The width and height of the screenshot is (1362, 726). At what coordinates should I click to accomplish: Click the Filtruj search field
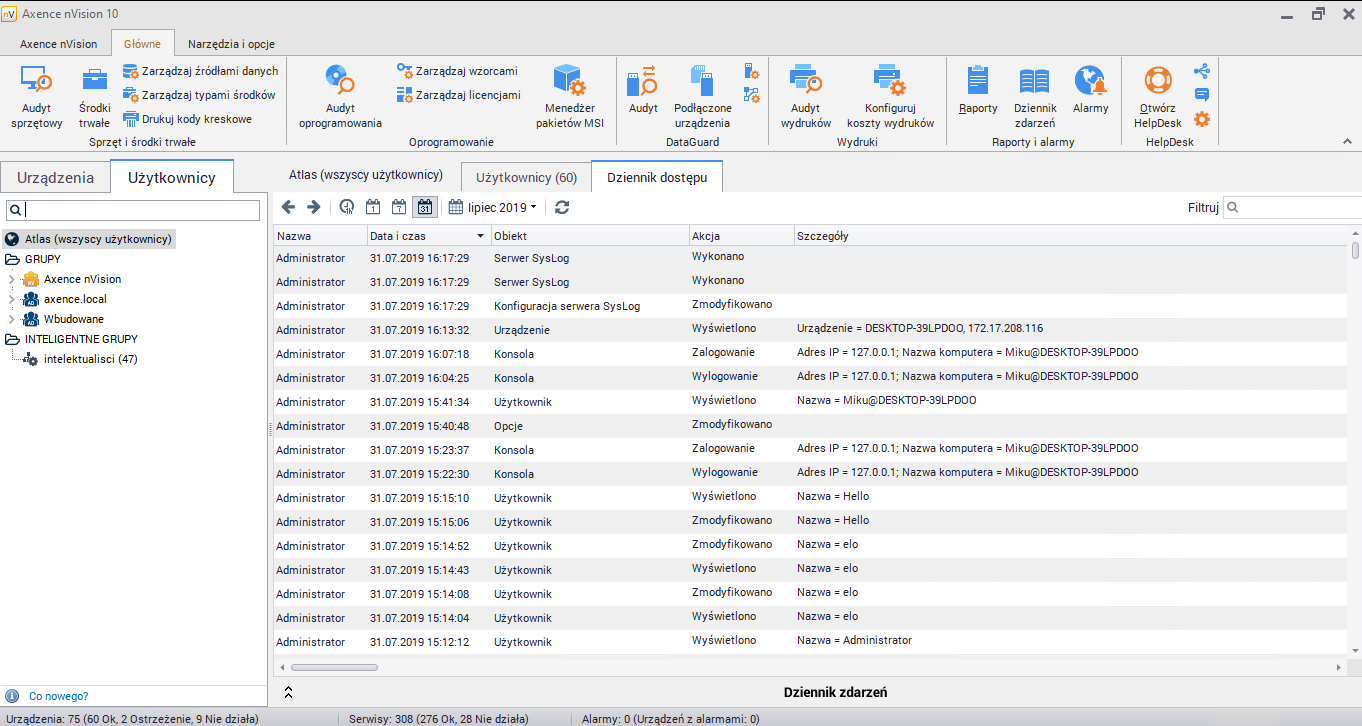[1296, 207]
